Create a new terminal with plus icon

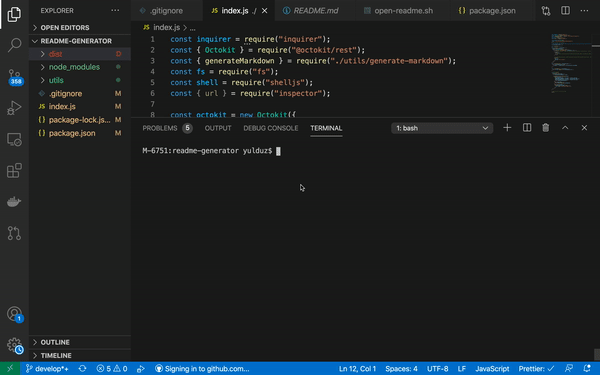(x=507, y=128)
